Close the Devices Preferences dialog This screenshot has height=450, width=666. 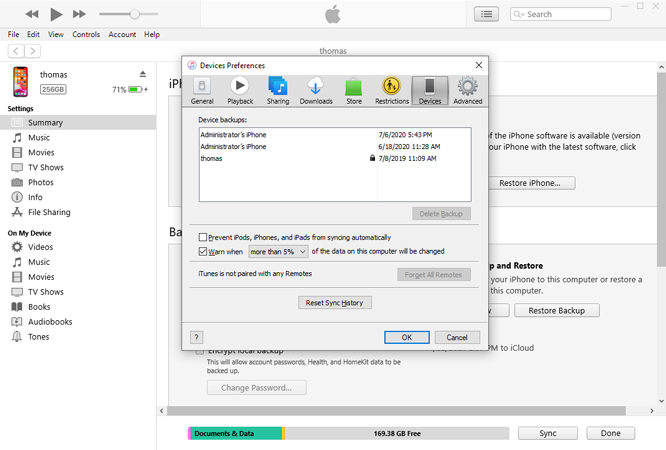[x=479, y=65]
